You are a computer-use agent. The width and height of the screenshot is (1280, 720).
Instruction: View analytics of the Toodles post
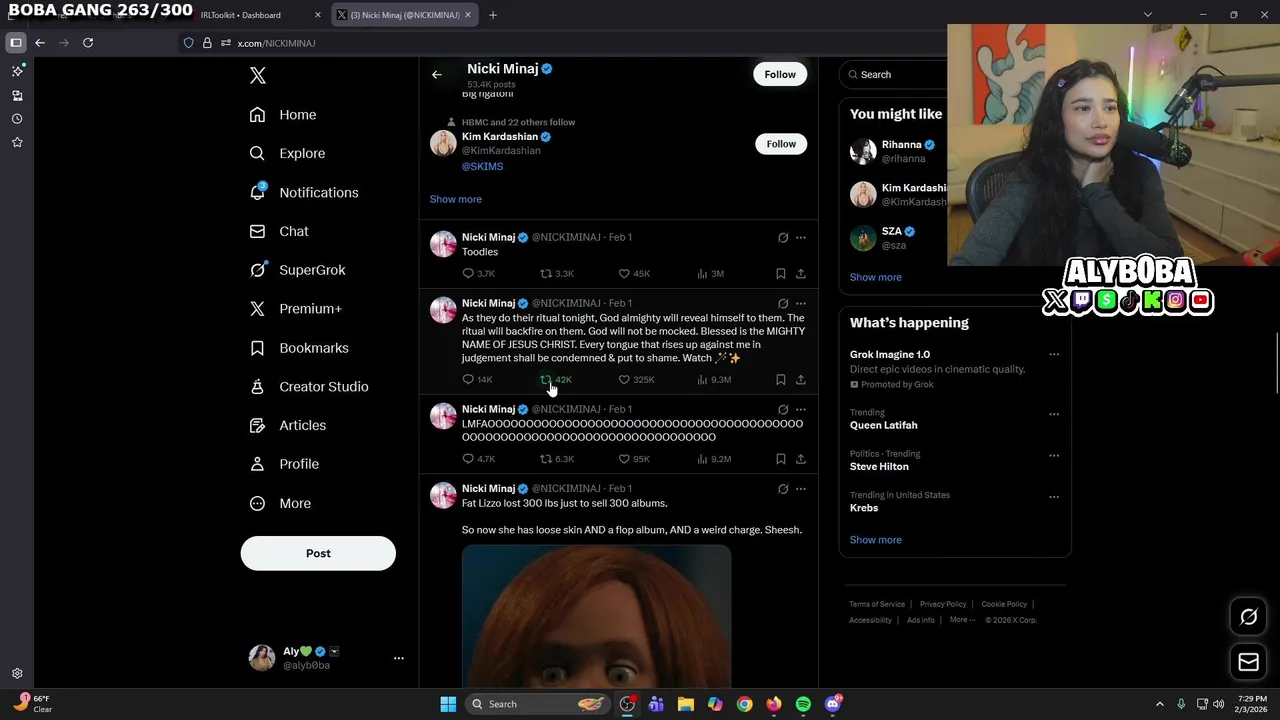710,273
